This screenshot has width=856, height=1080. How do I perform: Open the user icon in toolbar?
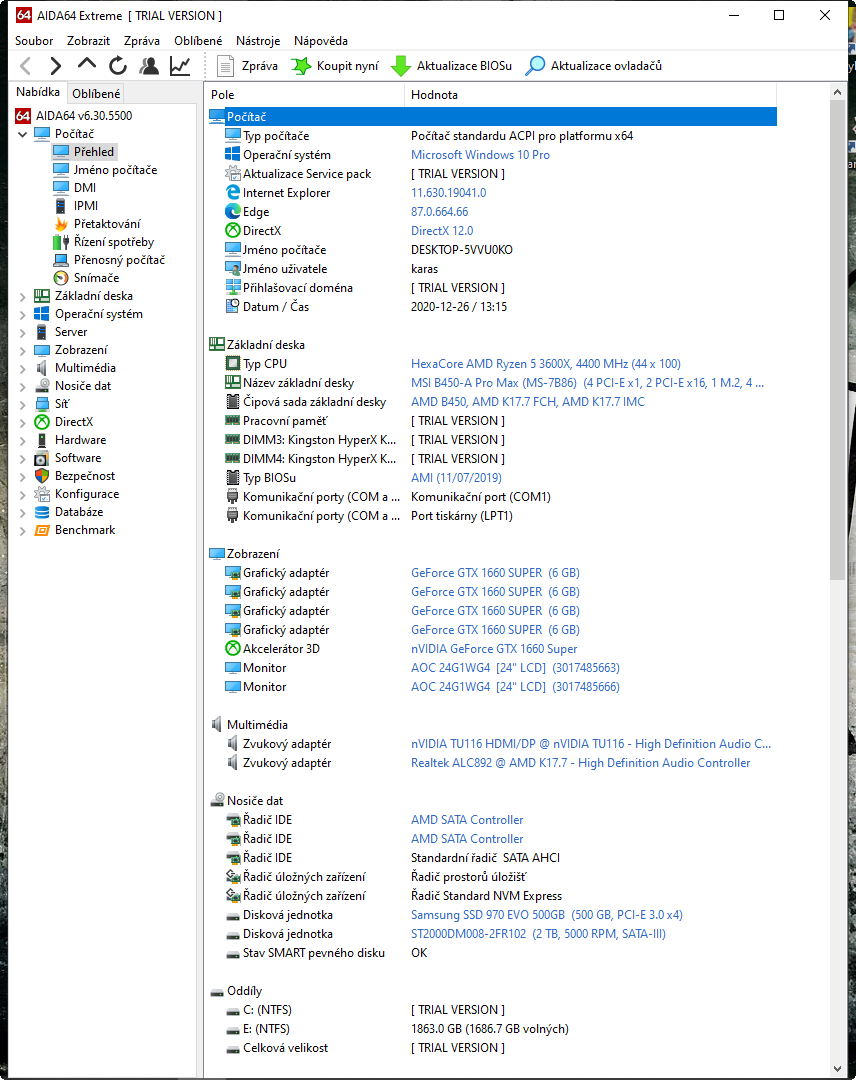[149, 66]
